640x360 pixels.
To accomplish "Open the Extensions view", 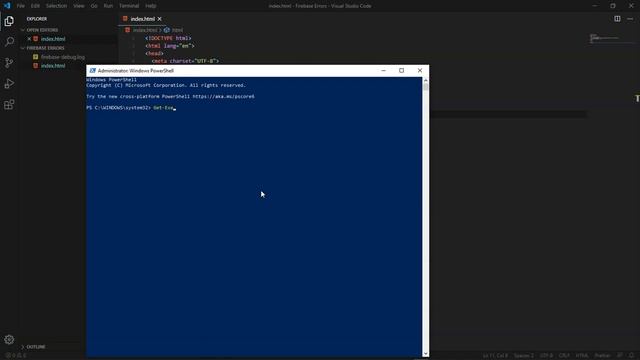I will [x=9, y=104].
